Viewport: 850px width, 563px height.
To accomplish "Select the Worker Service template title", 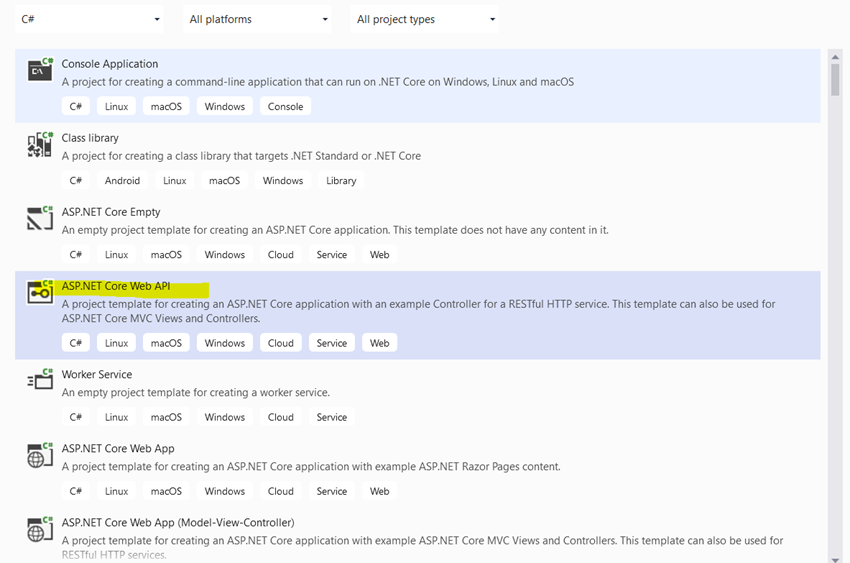I will coord(96,374).
